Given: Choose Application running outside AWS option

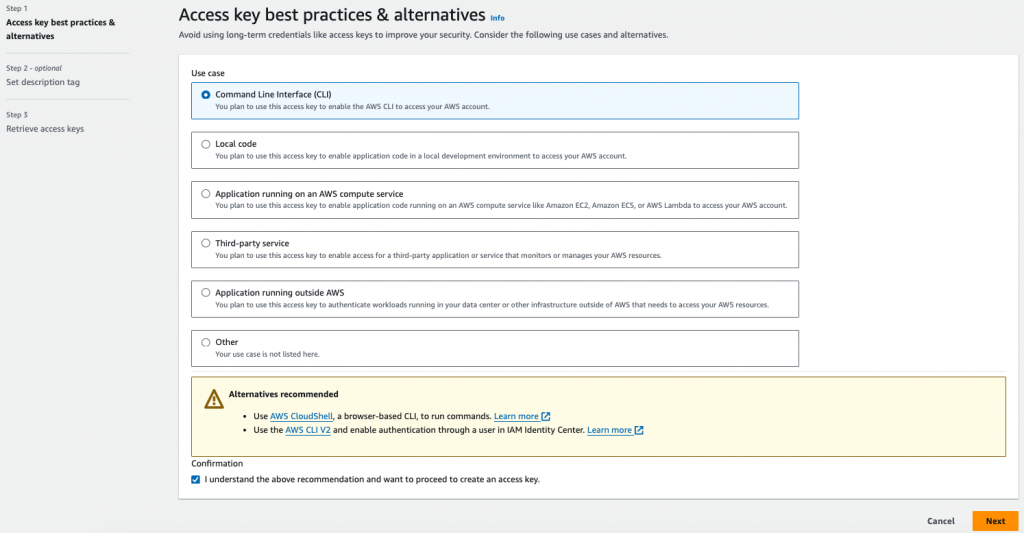Looking at the screenshot, I should click(x=206, y=293).
